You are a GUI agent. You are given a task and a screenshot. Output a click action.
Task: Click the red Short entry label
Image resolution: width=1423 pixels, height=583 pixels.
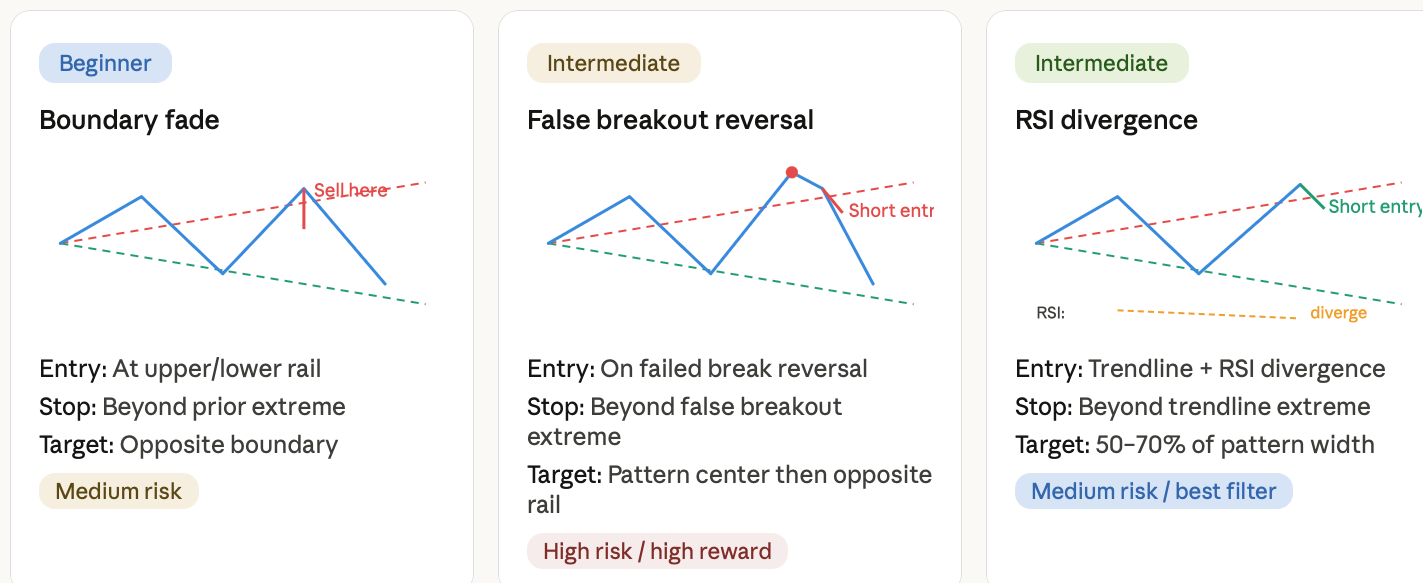[890, 210]
